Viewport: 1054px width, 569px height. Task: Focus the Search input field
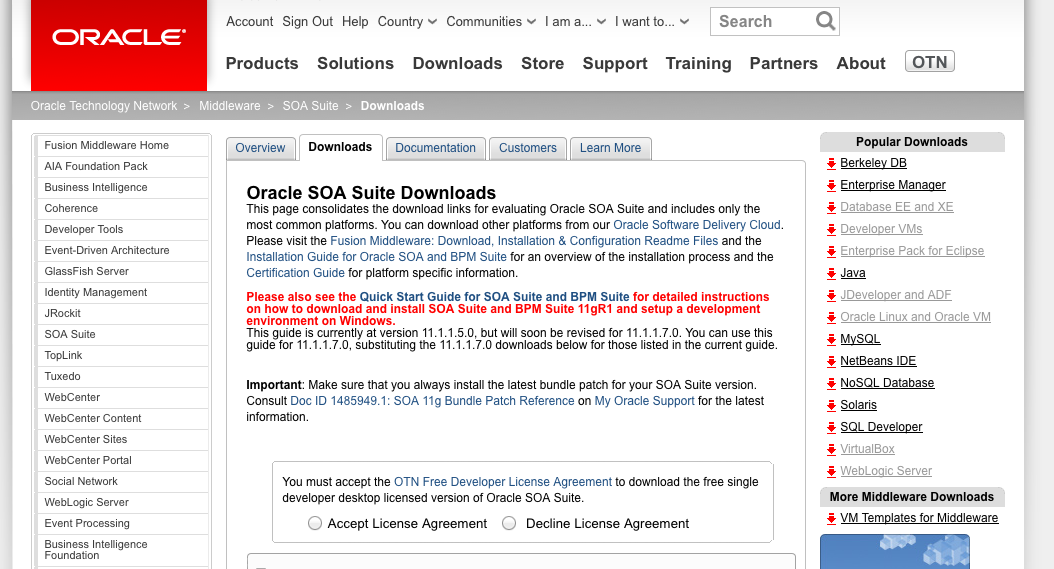pos(763,22)
